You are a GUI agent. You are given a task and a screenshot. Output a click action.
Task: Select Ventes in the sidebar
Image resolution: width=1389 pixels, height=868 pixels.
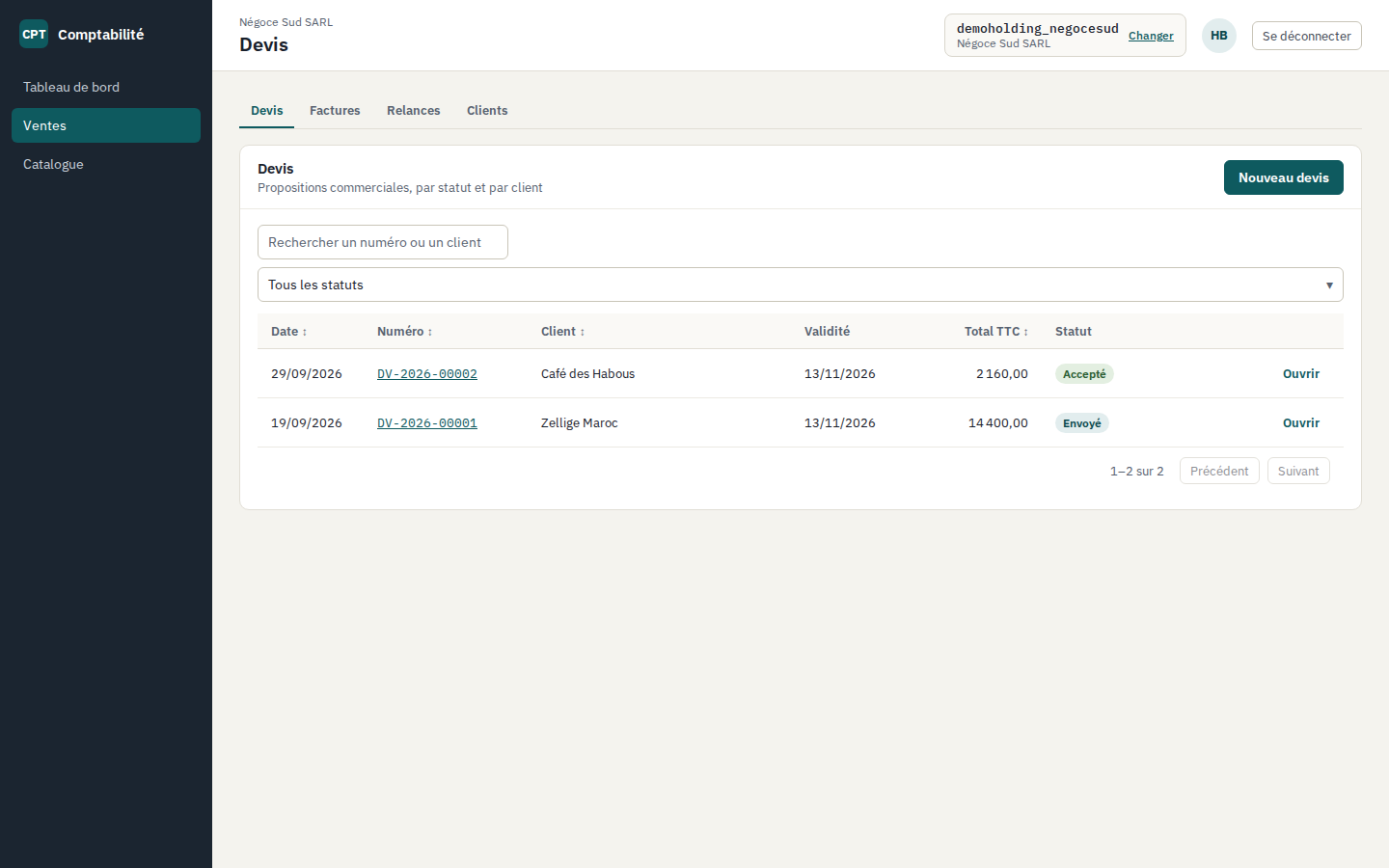click(106, 125)
